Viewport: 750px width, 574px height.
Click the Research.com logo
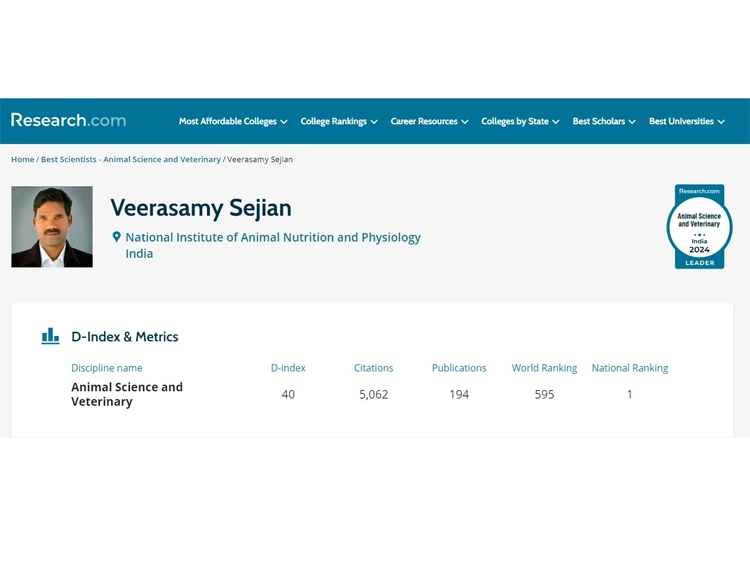tap(68, 120)
